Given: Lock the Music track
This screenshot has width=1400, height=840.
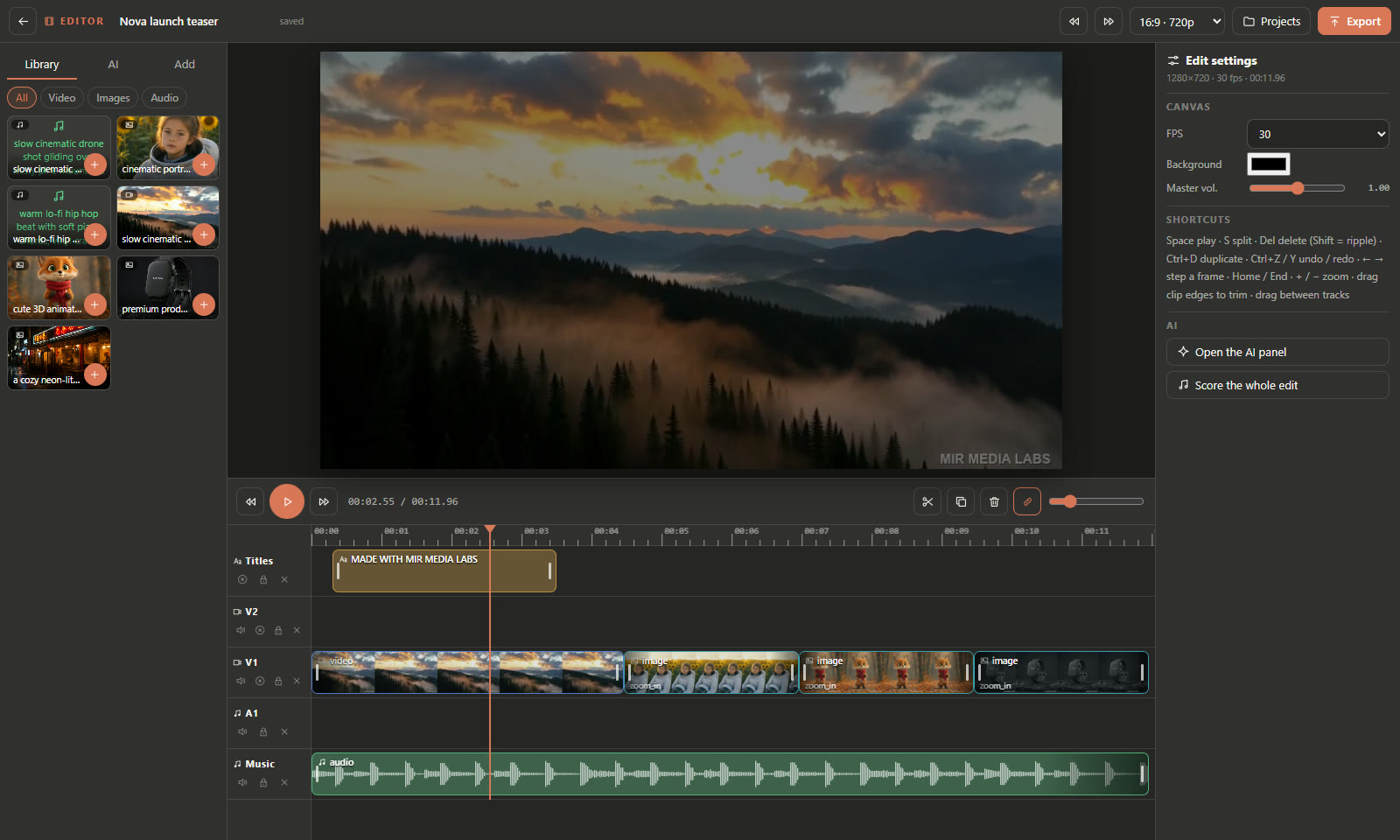Looking at the screenshot, I should coord(263,782).
